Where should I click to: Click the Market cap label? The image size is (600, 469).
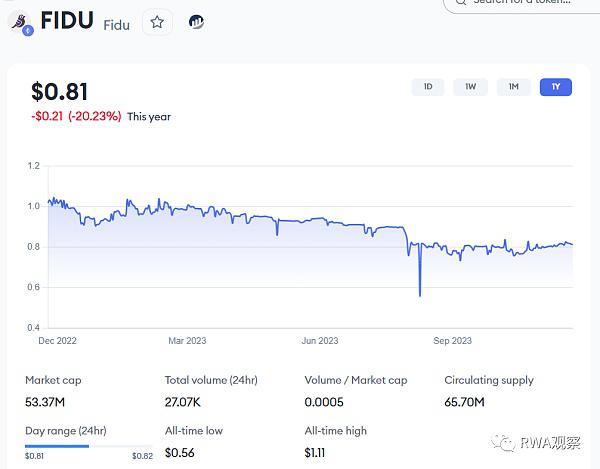pos(55,380)
